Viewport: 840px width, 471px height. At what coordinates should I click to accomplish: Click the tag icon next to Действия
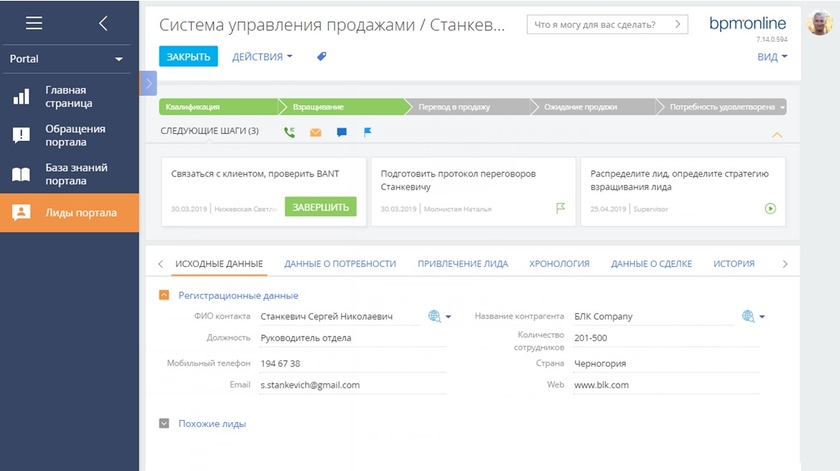coord(322,57)
